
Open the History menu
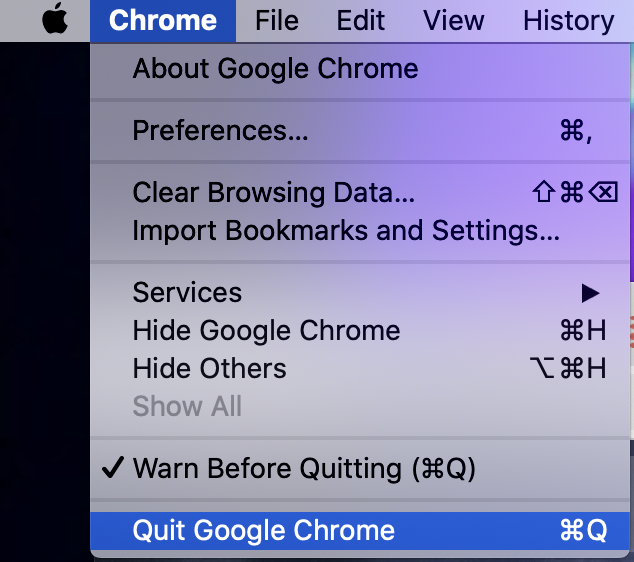[568, 21]
